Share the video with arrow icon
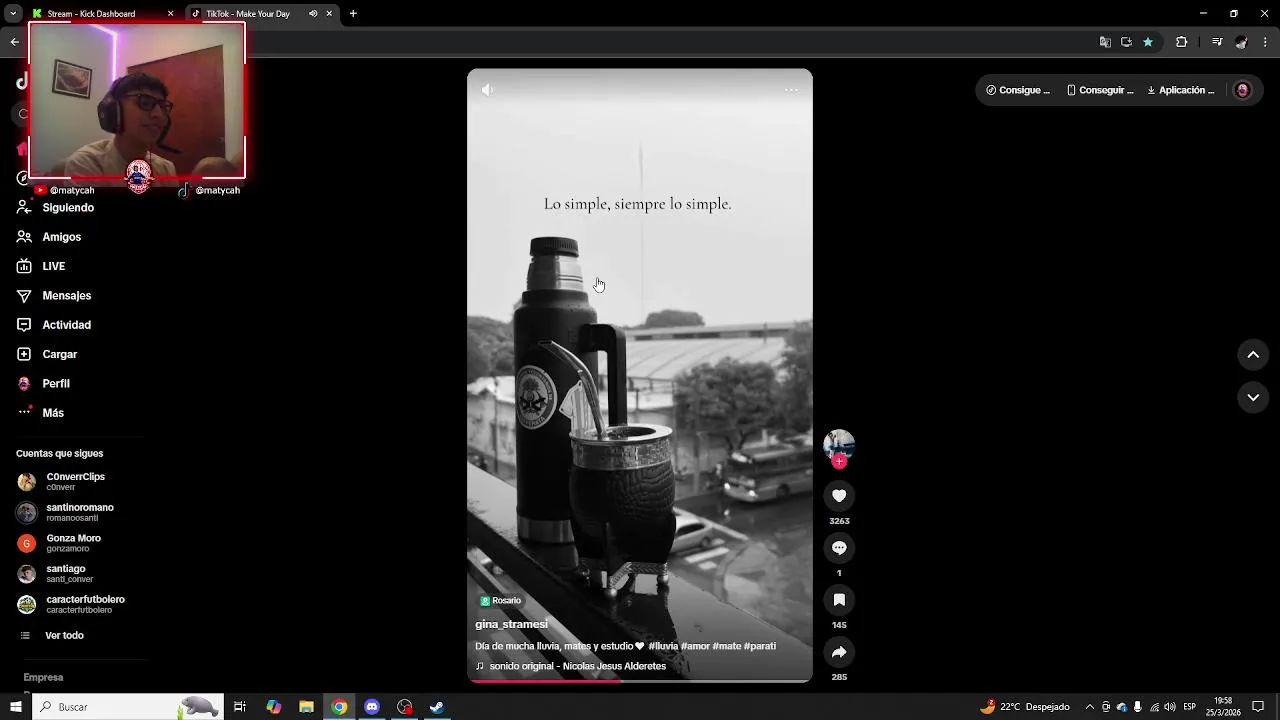This screenshot has height=720, width=1280. tap(839, 652)
